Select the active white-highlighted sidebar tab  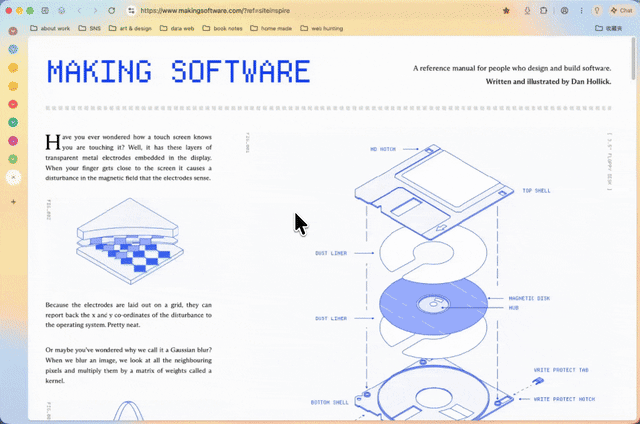[x=13, y=178]
